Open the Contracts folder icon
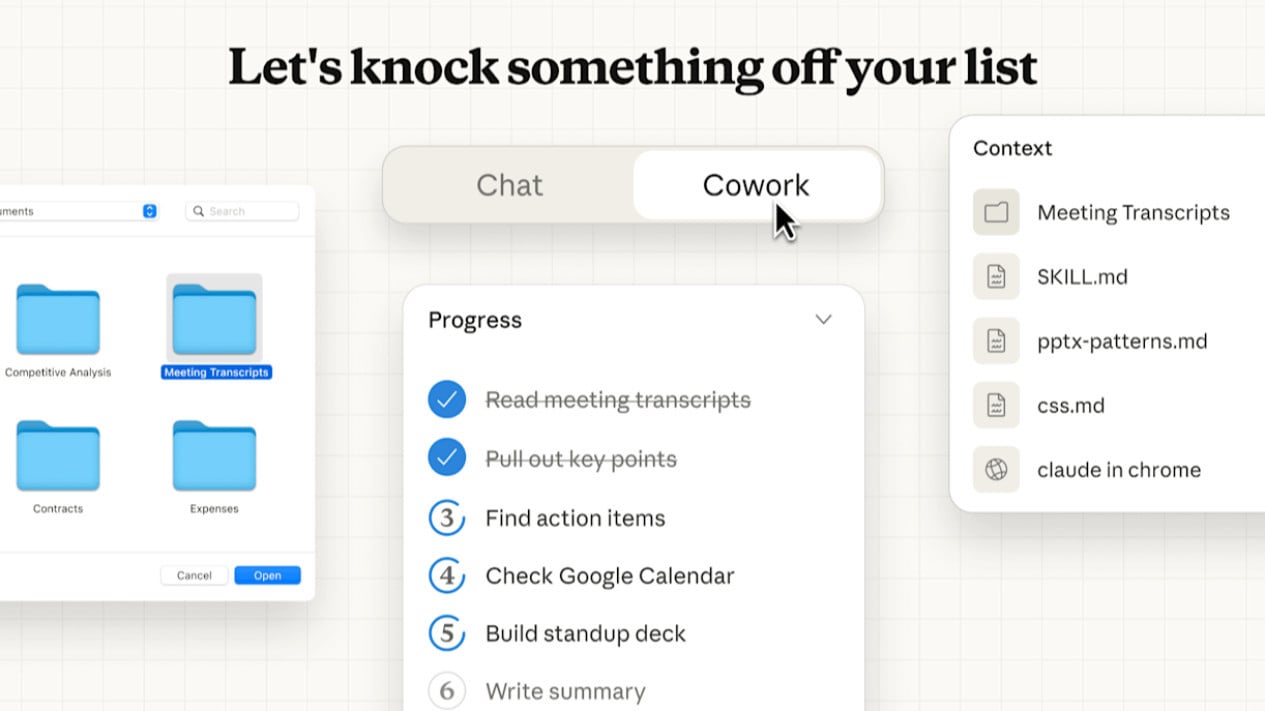The image size is (1265, 711). coord(58,456)
